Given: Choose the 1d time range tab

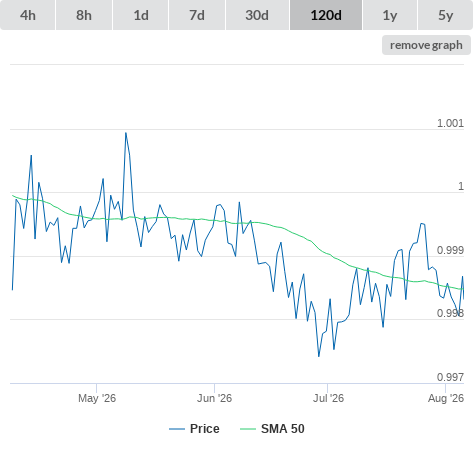Looking at the screenshot, I should tap(141, 15).
